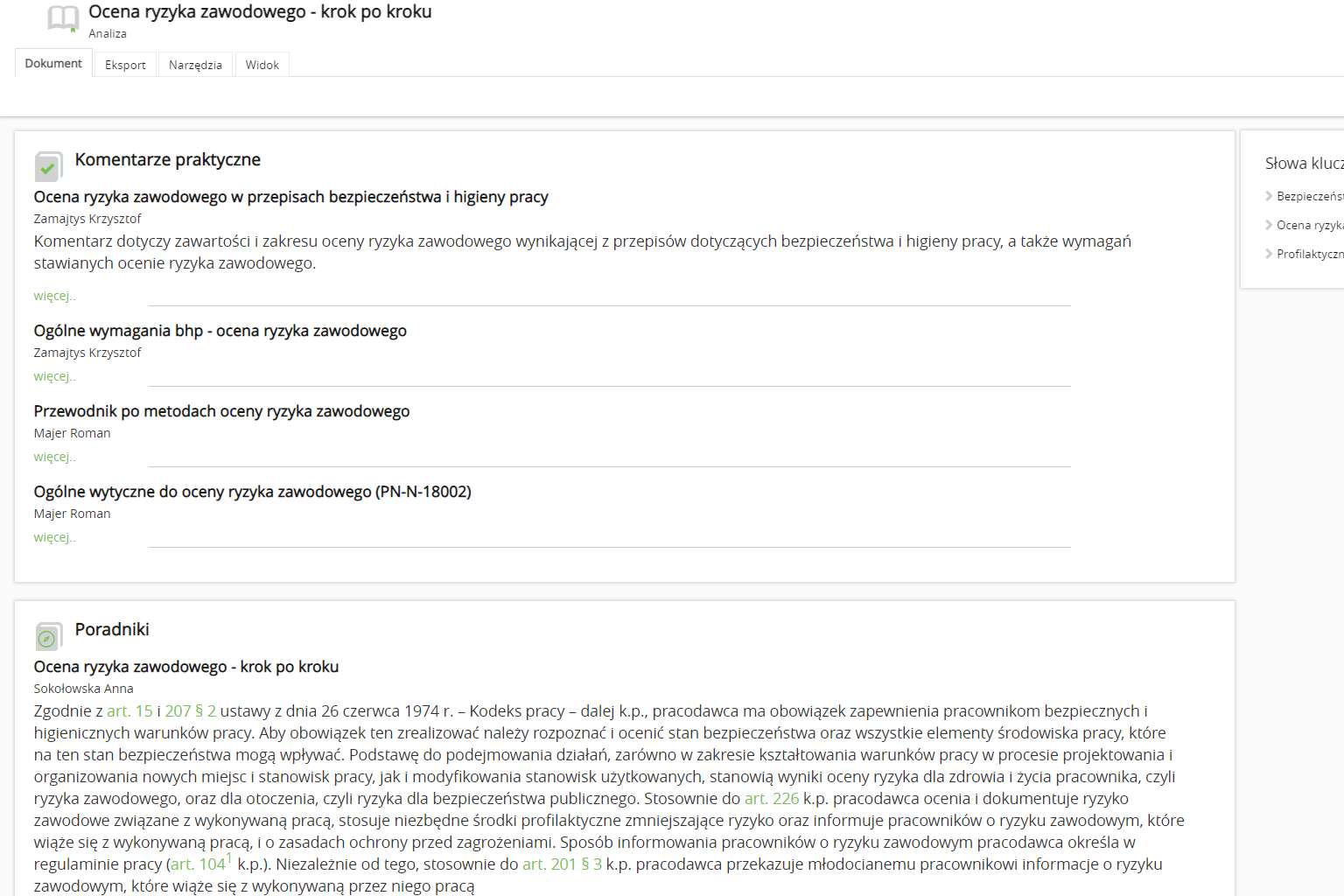The image size is (1344, 896).
Task: Open 'Przewodnik po metodach oceny ryzyka' title
Action: pos(221,411)
